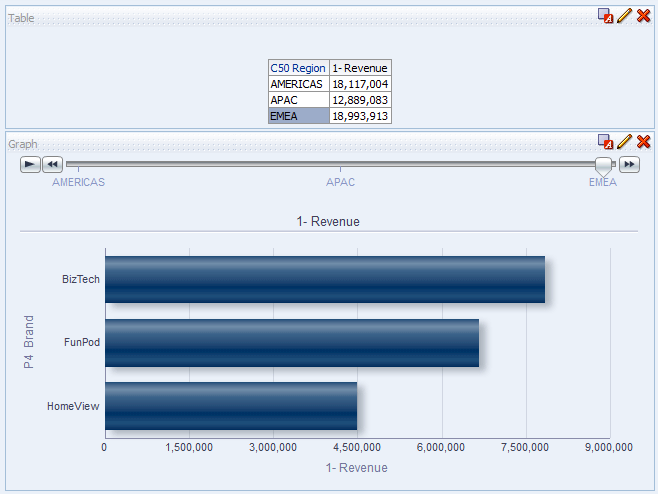Click the FunPod bar in graph
This screenshot has height=494, width=658.
click(x=291, y=343)
